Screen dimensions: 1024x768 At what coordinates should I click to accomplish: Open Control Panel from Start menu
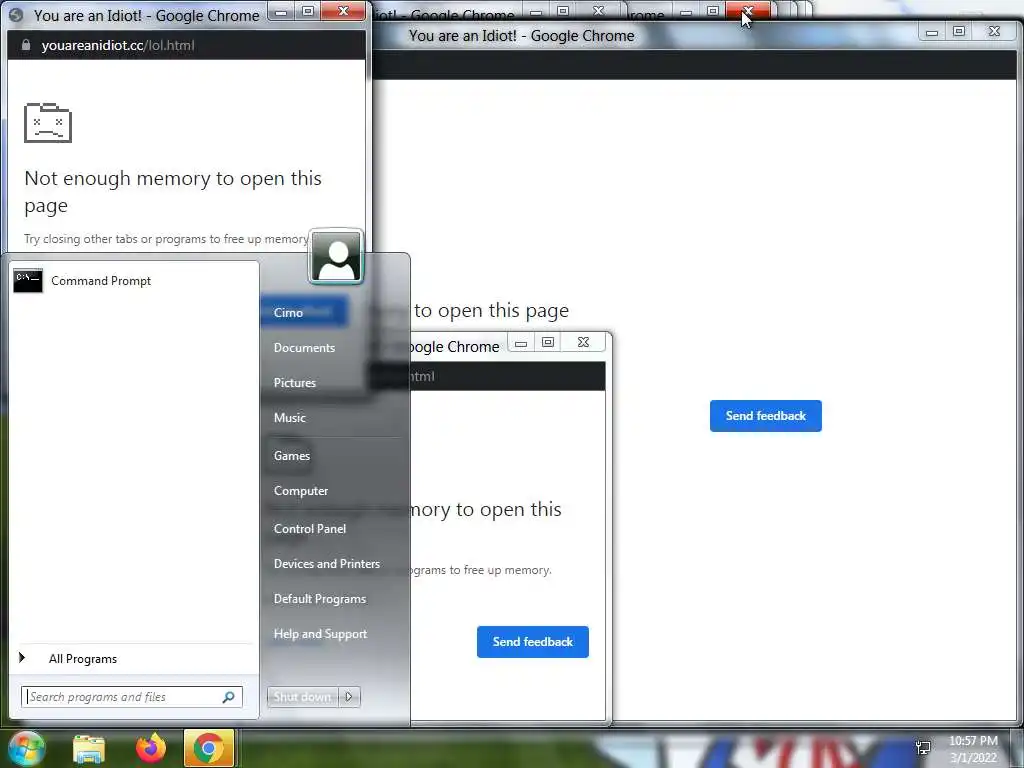310,528
